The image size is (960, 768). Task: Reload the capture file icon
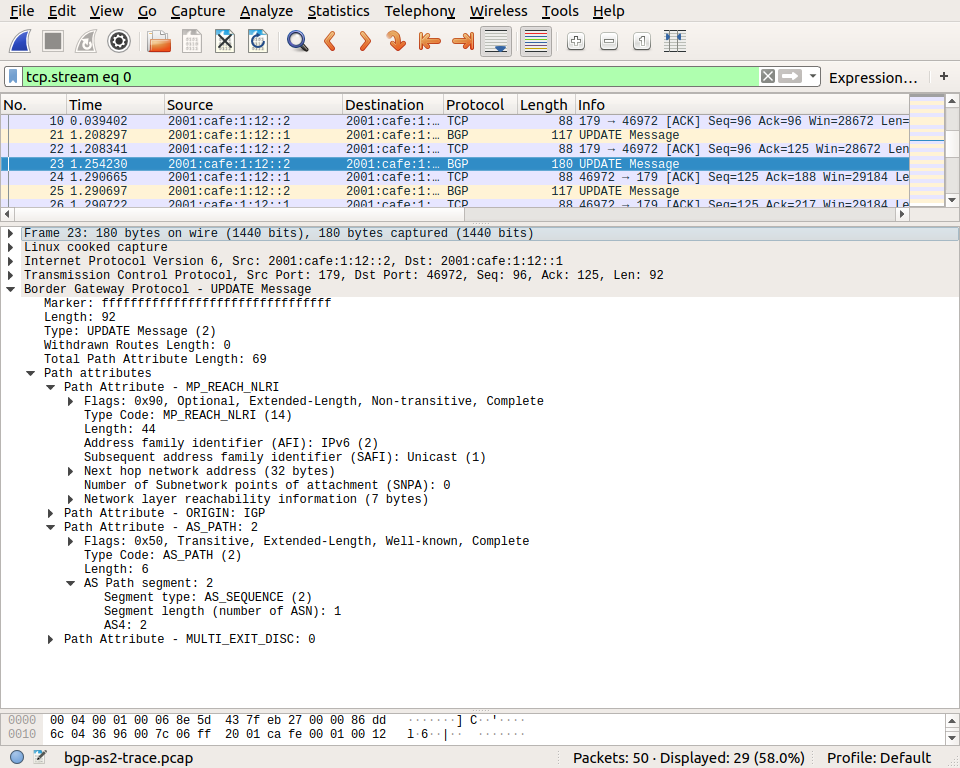tap(258, 42)
